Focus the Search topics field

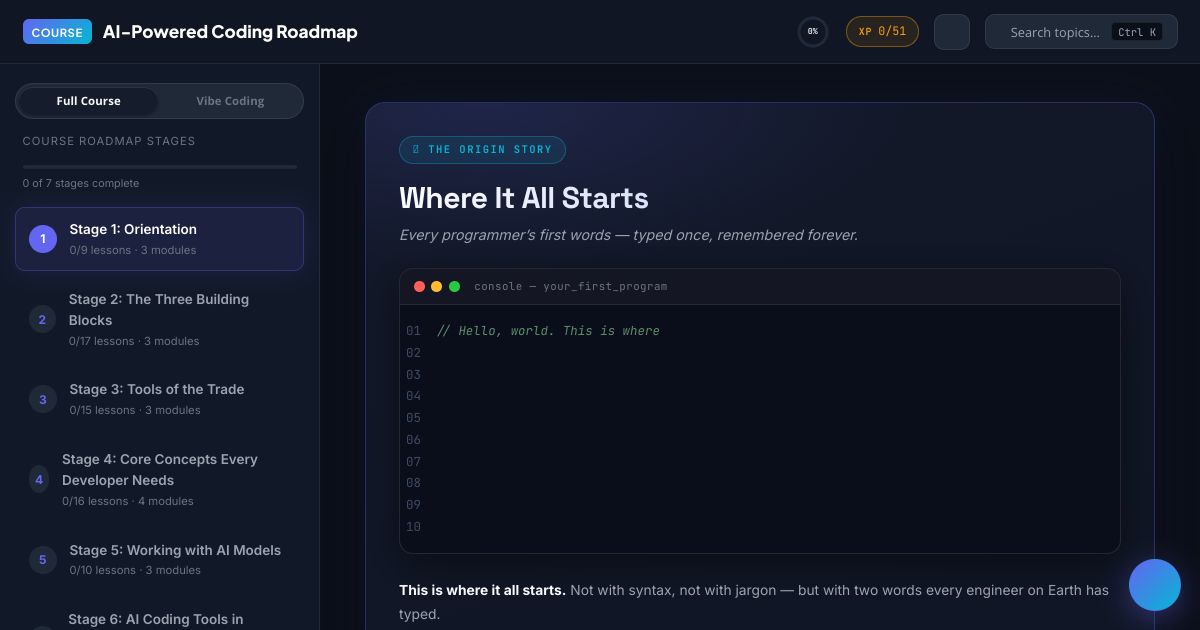coord(1081,32)
